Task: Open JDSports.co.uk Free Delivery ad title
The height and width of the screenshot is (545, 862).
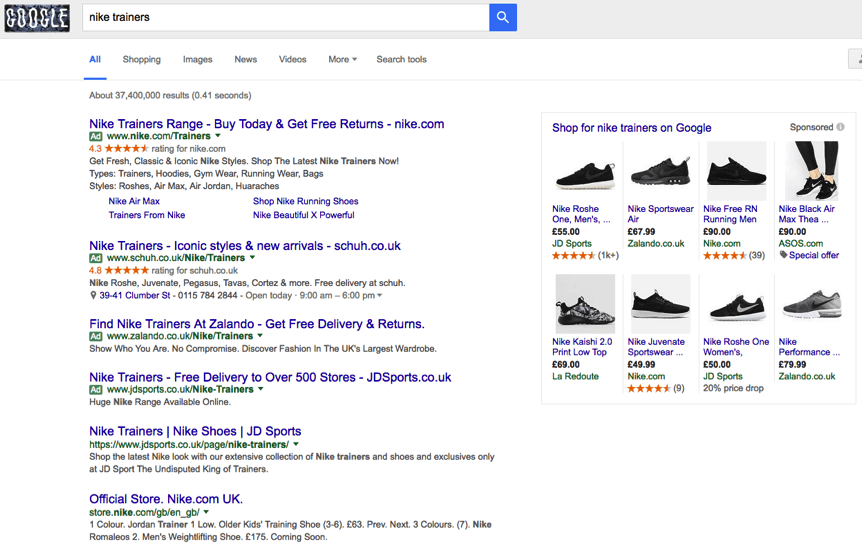Action: [x=270, y=377]
